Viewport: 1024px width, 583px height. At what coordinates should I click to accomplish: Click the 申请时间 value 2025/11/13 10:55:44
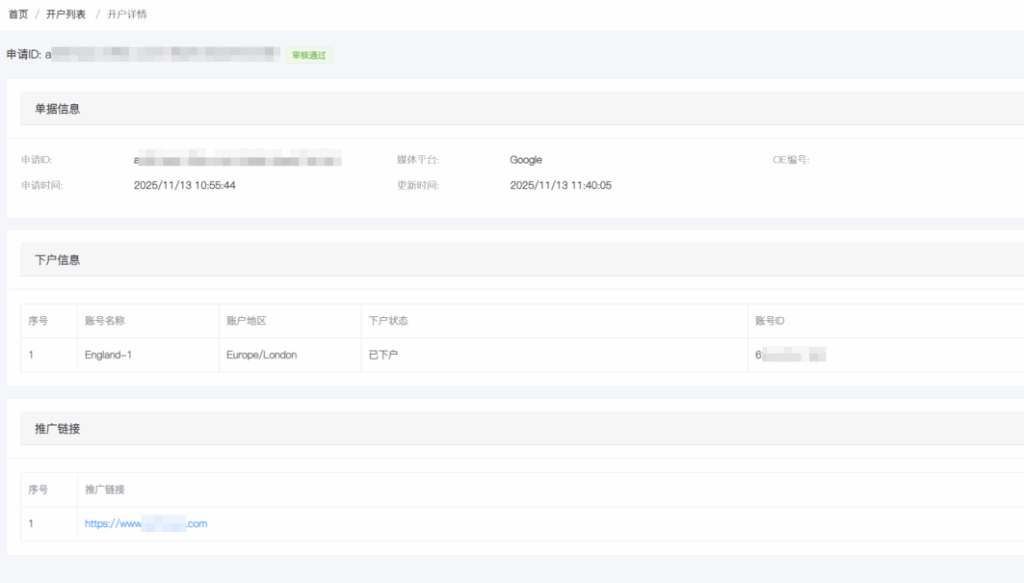point(185,185)
